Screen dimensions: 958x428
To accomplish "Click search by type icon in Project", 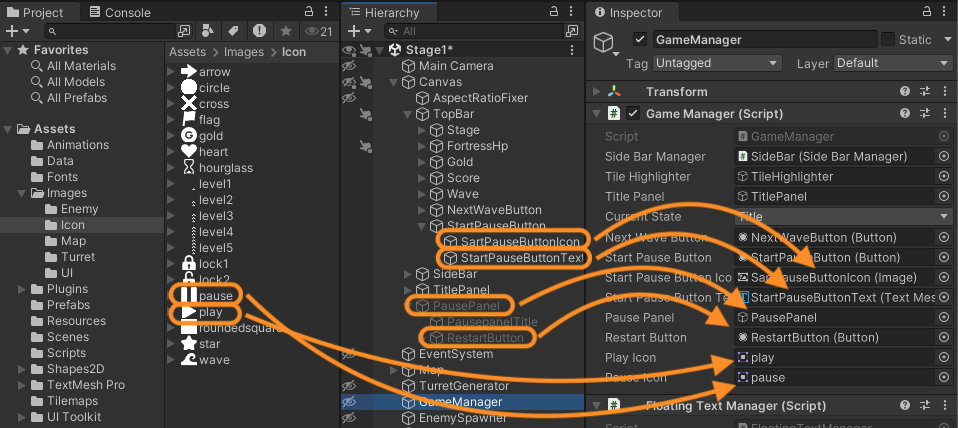I will [208, 31].
